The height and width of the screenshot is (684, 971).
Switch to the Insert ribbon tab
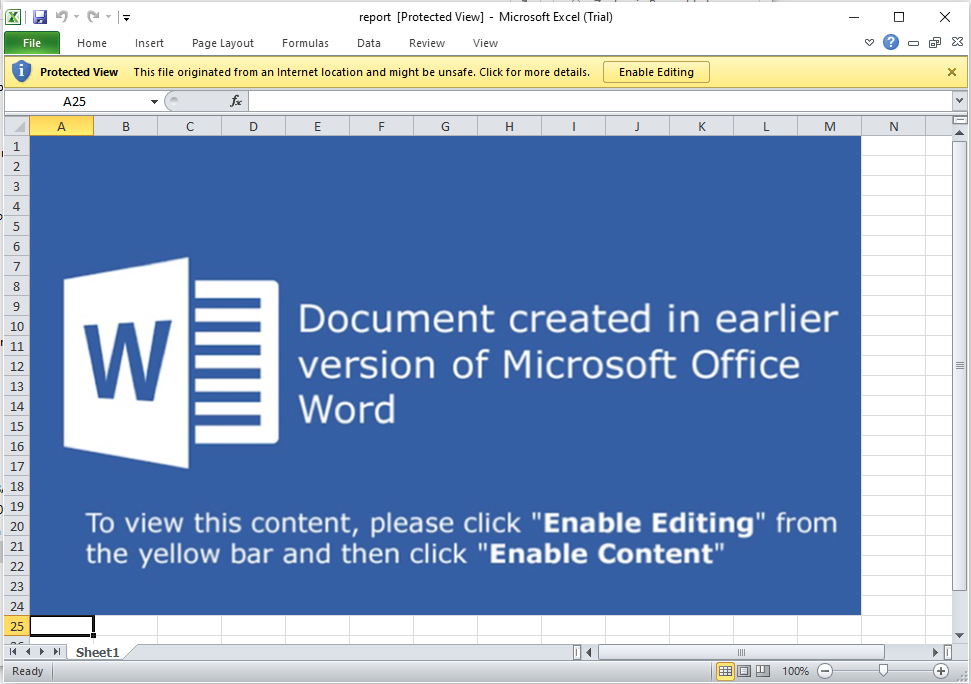pyautogui.click(x=149, y=43)
